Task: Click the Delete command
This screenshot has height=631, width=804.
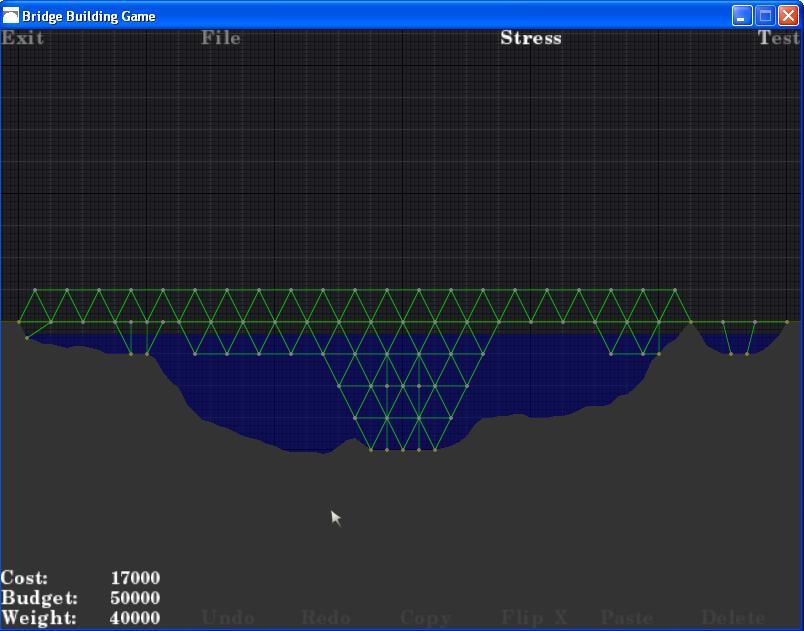Action: 733,618
